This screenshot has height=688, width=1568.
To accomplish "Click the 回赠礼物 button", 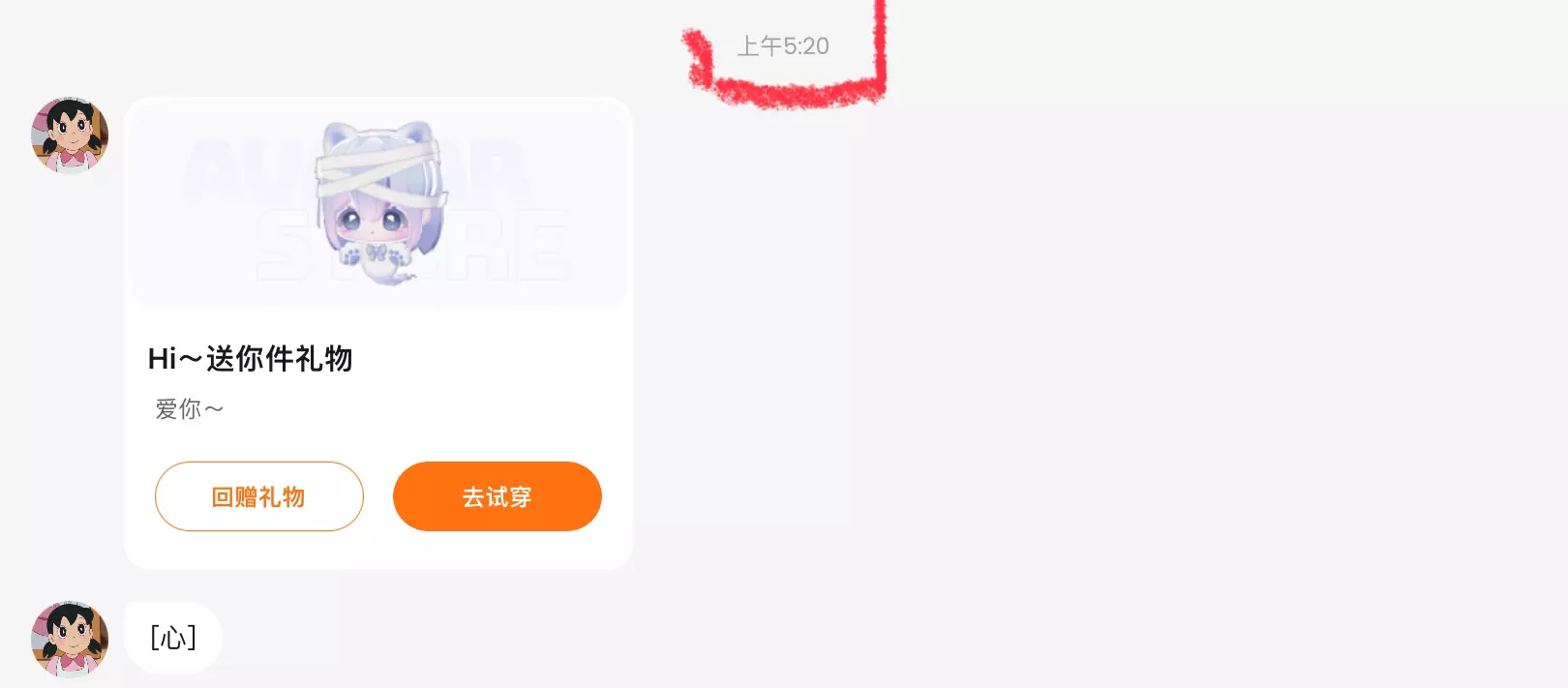I will 259,496.
